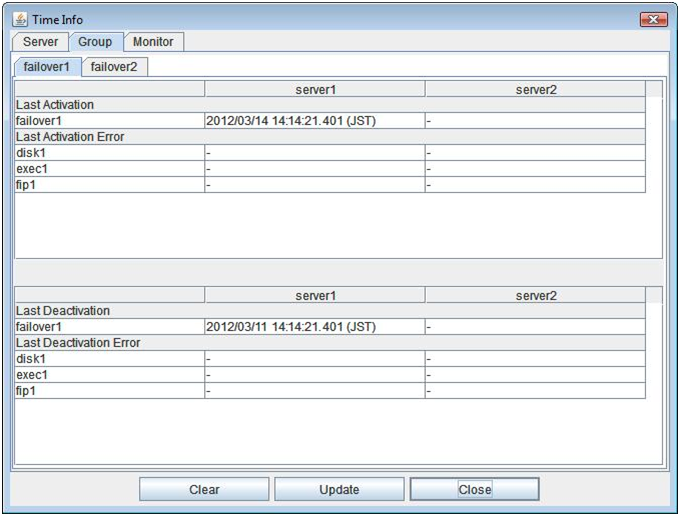The image size is (680, 516).
Task: Click the server2 column header in the deactivation table
Action: point(535,296)
